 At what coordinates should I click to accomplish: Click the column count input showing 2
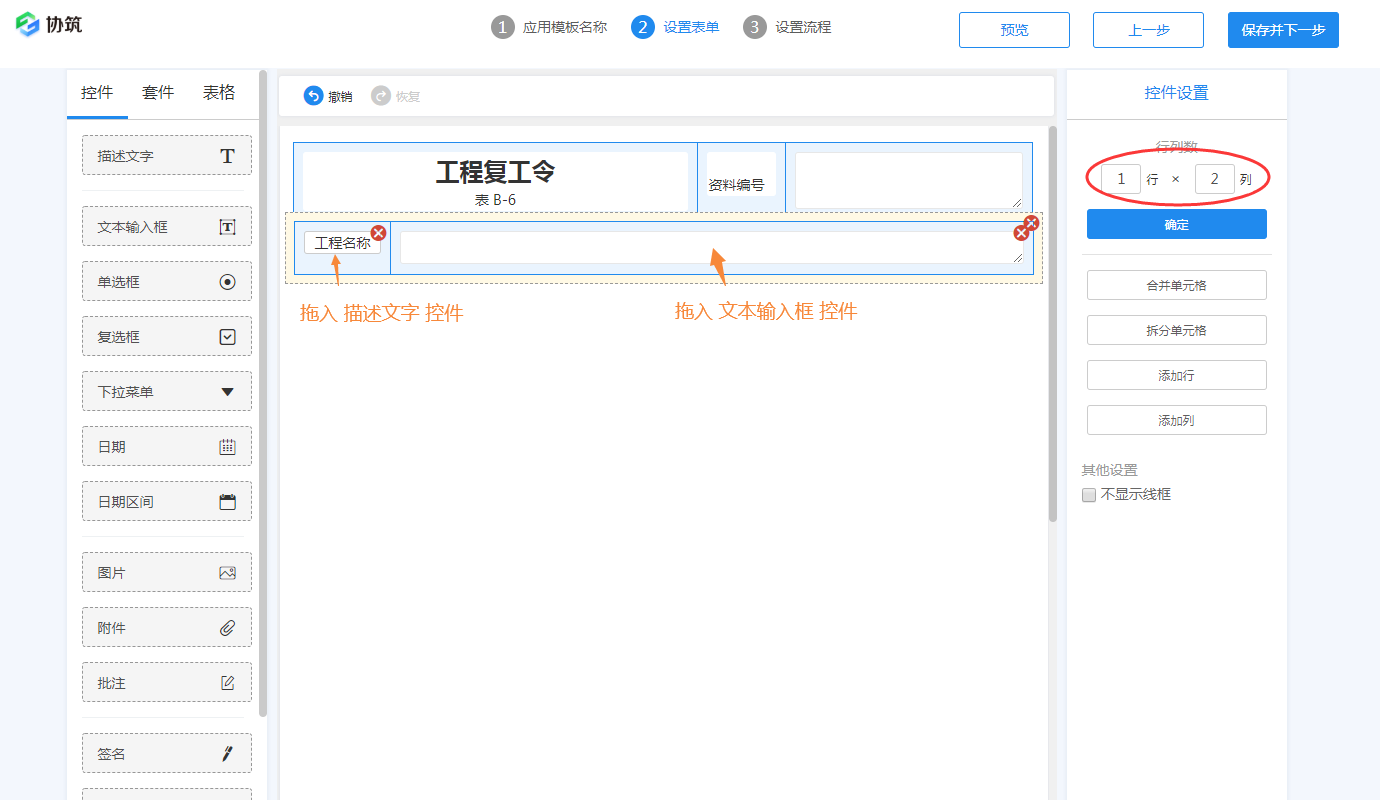click(x=1214, y=178)
